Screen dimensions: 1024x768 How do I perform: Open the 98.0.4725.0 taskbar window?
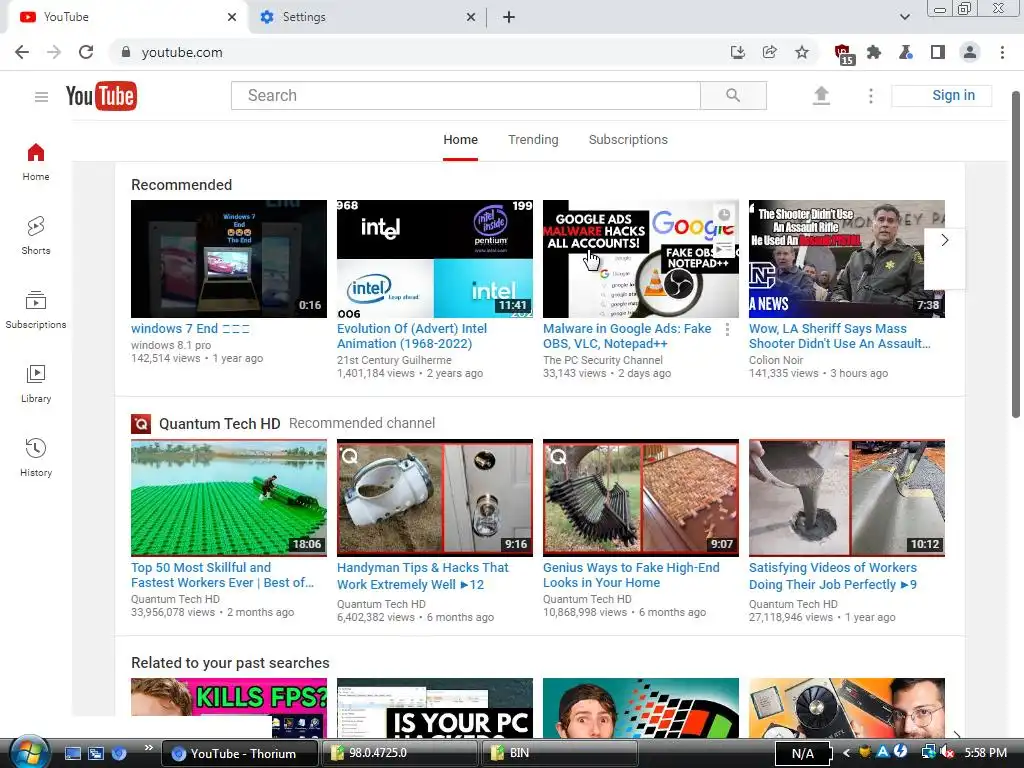pyautogui.click(x=398, y=753)
